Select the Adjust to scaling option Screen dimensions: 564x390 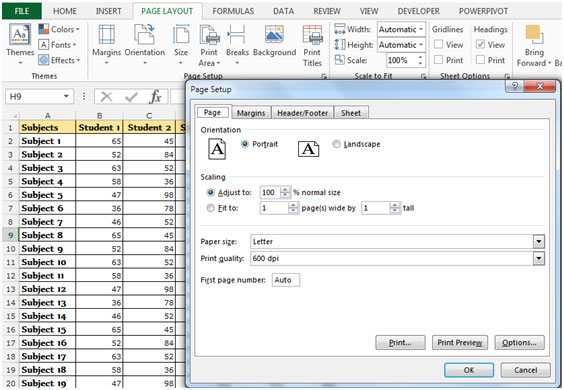point(210,192)
